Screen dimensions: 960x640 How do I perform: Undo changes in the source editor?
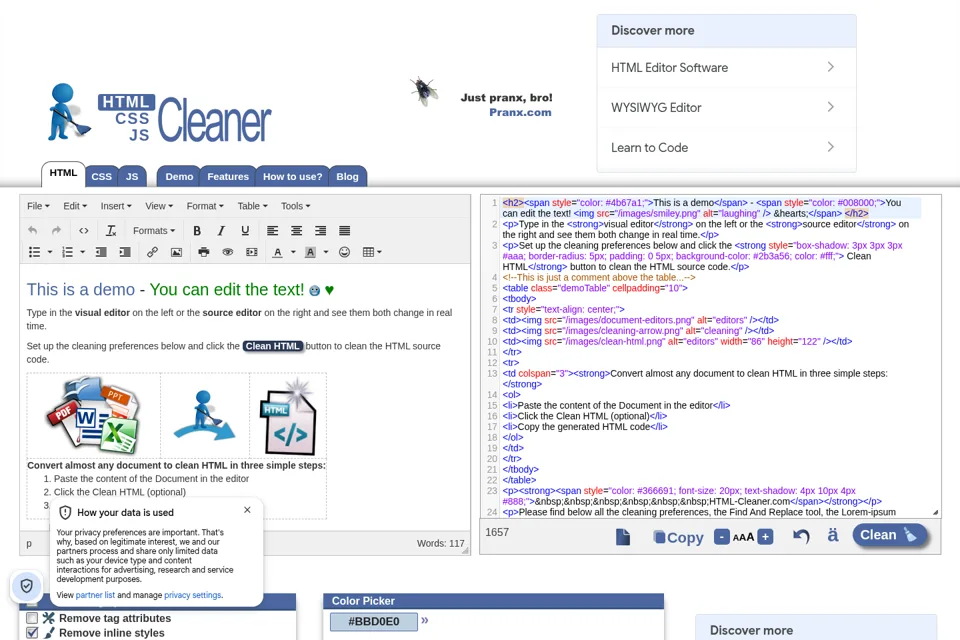click(801, 536)
